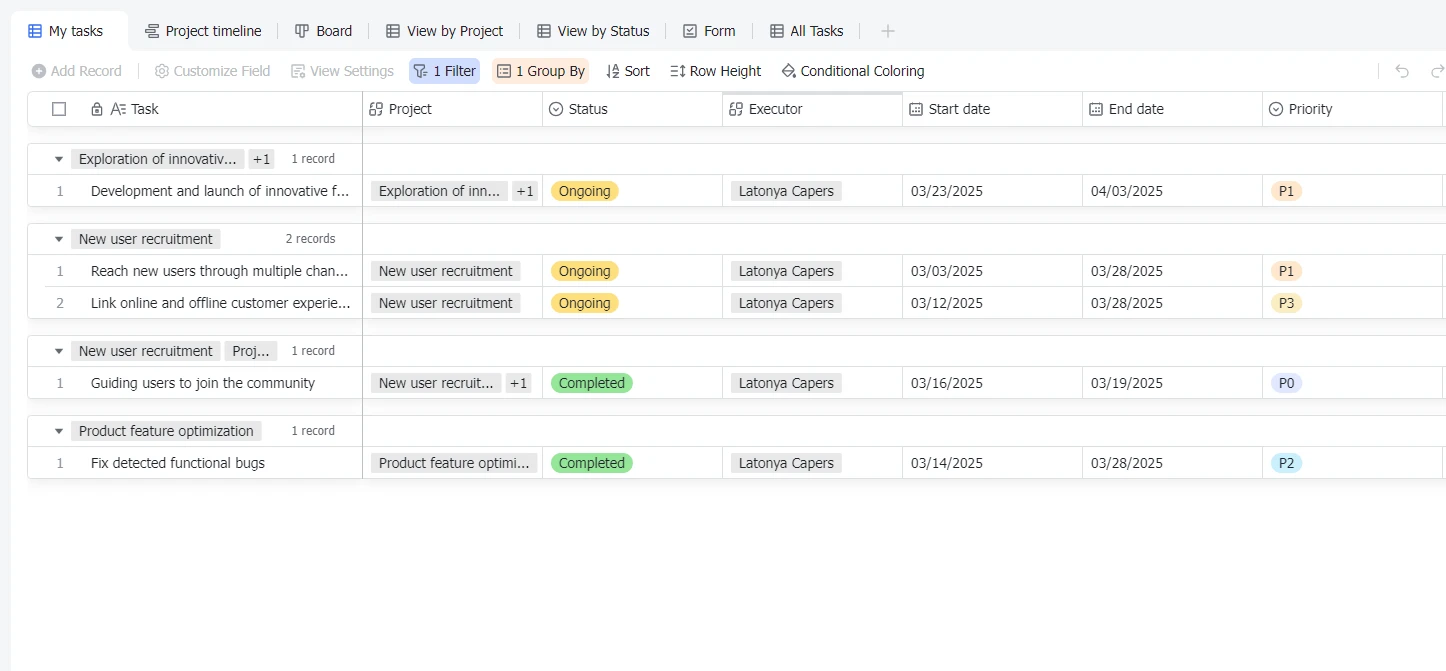The image size is (1446, 671).
Task: Click task 'Reach new users through multiple chan...'
Action: coord(220,271)
